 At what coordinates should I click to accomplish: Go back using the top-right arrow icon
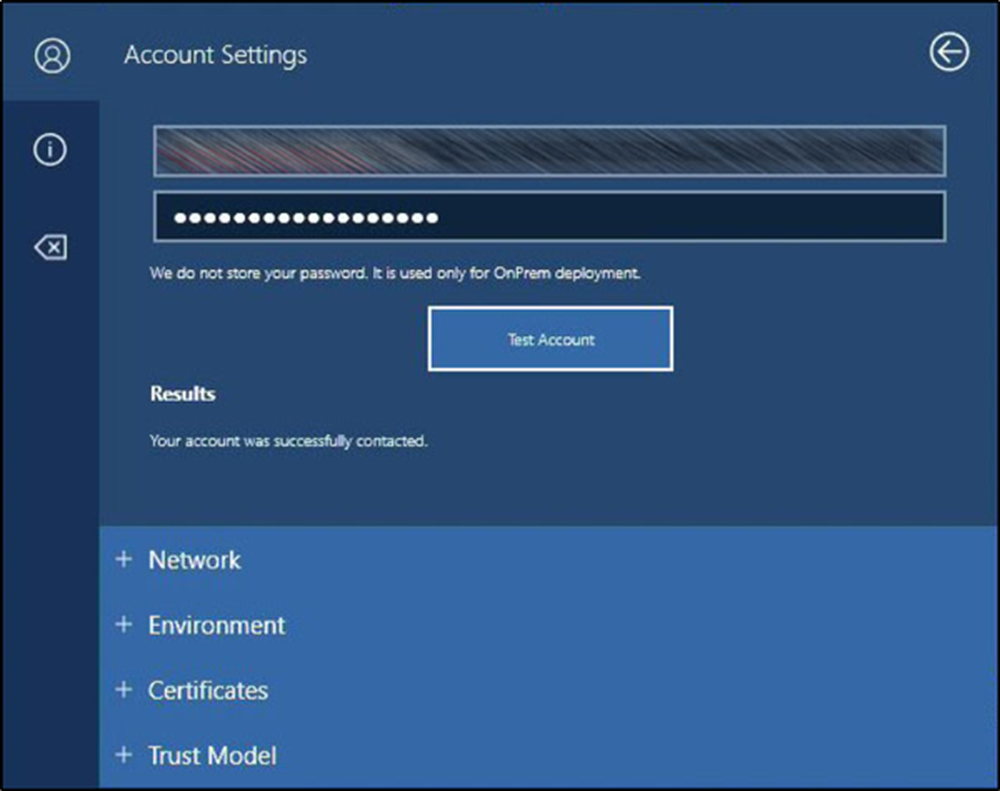coord(948,52)
